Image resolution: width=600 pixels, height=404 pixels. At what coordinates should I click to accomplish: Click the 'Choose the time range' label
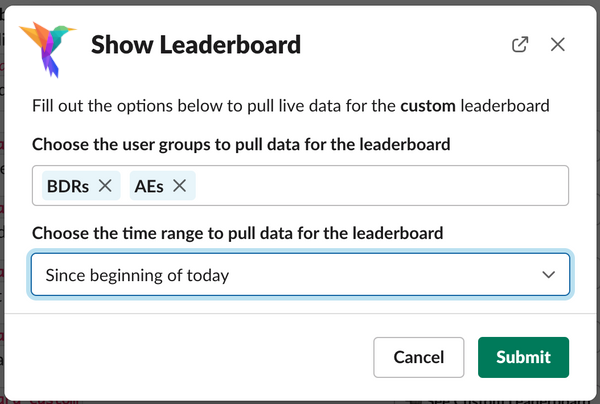coord(238,233)
